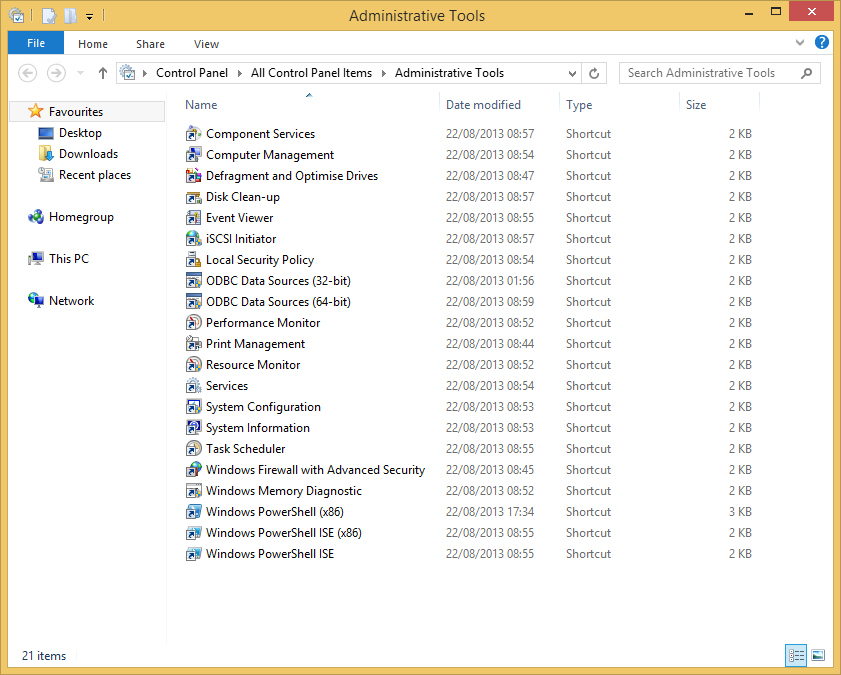Switch to large thumbnails view

pos(818,655)
